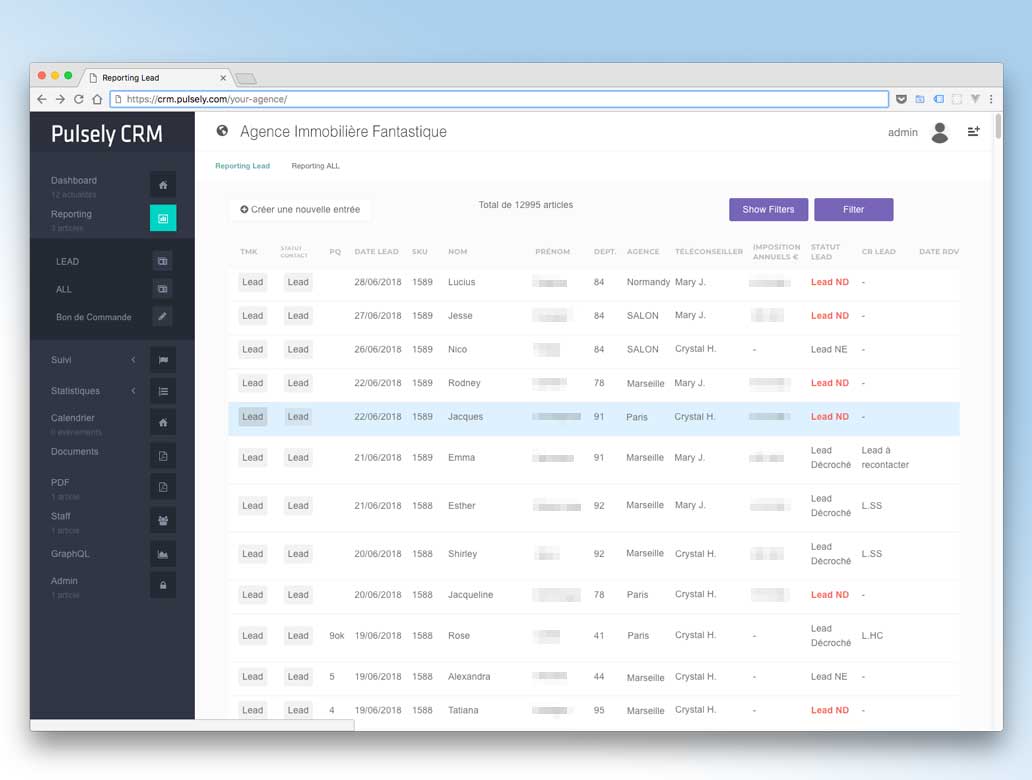Screen dimensions: 1032x780
Task: Select the flag icon next to Suivi
Action: point(163,360)
